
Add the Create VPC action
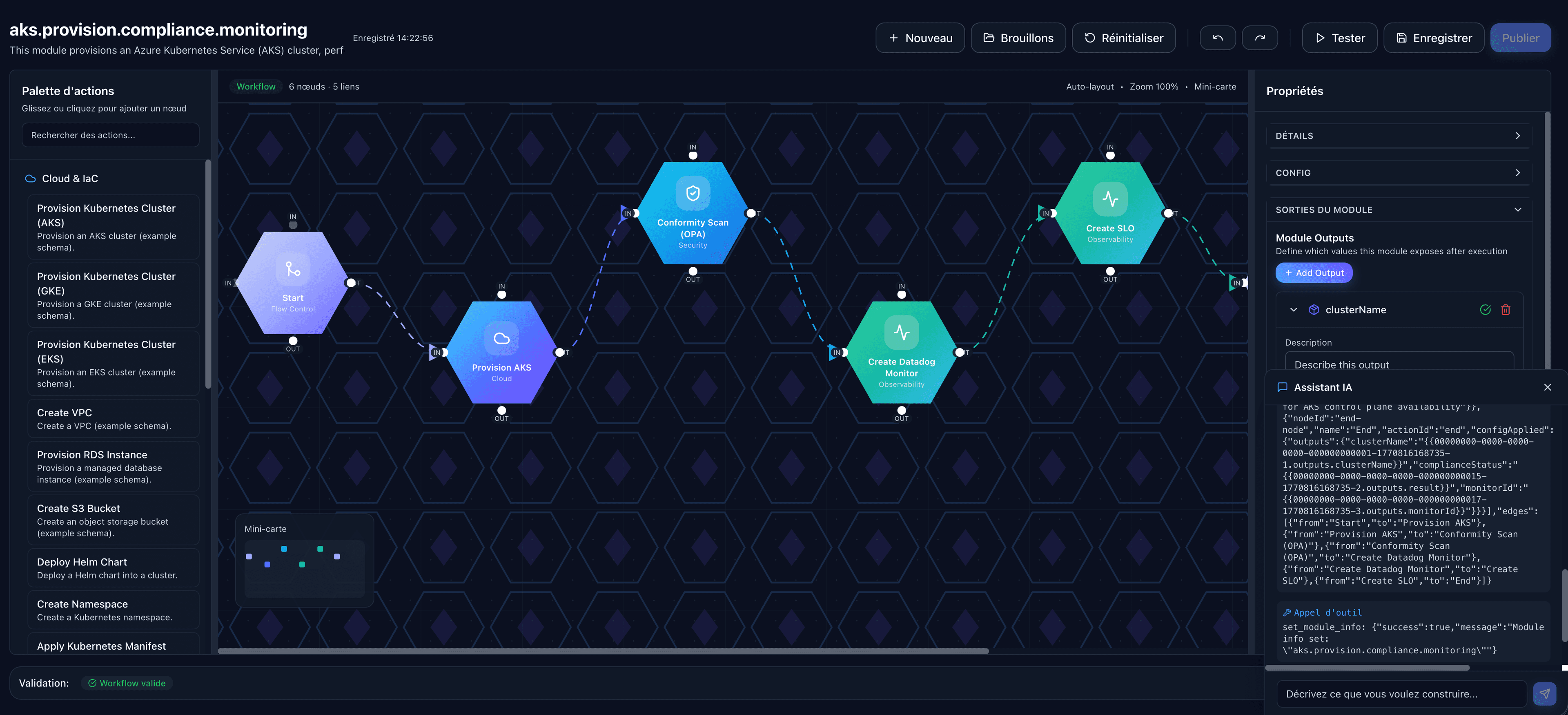point(113,418)
